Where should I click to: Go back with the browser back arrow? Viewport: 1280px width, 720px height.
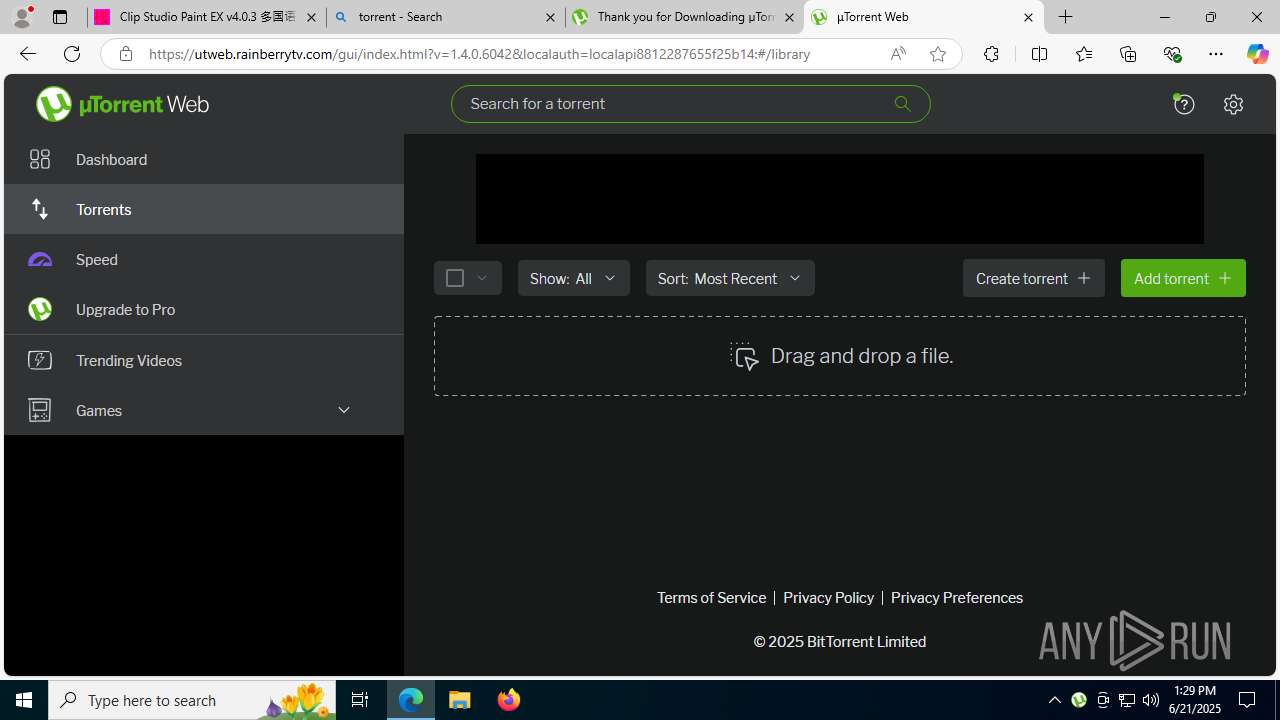point(28,54)
